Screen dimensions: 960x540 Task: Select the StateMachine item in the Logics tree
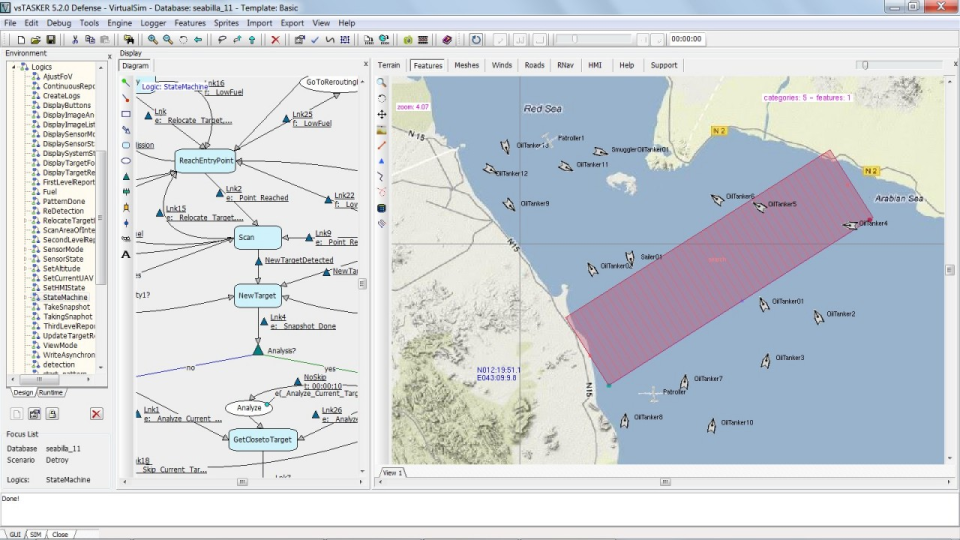point(65,297)
